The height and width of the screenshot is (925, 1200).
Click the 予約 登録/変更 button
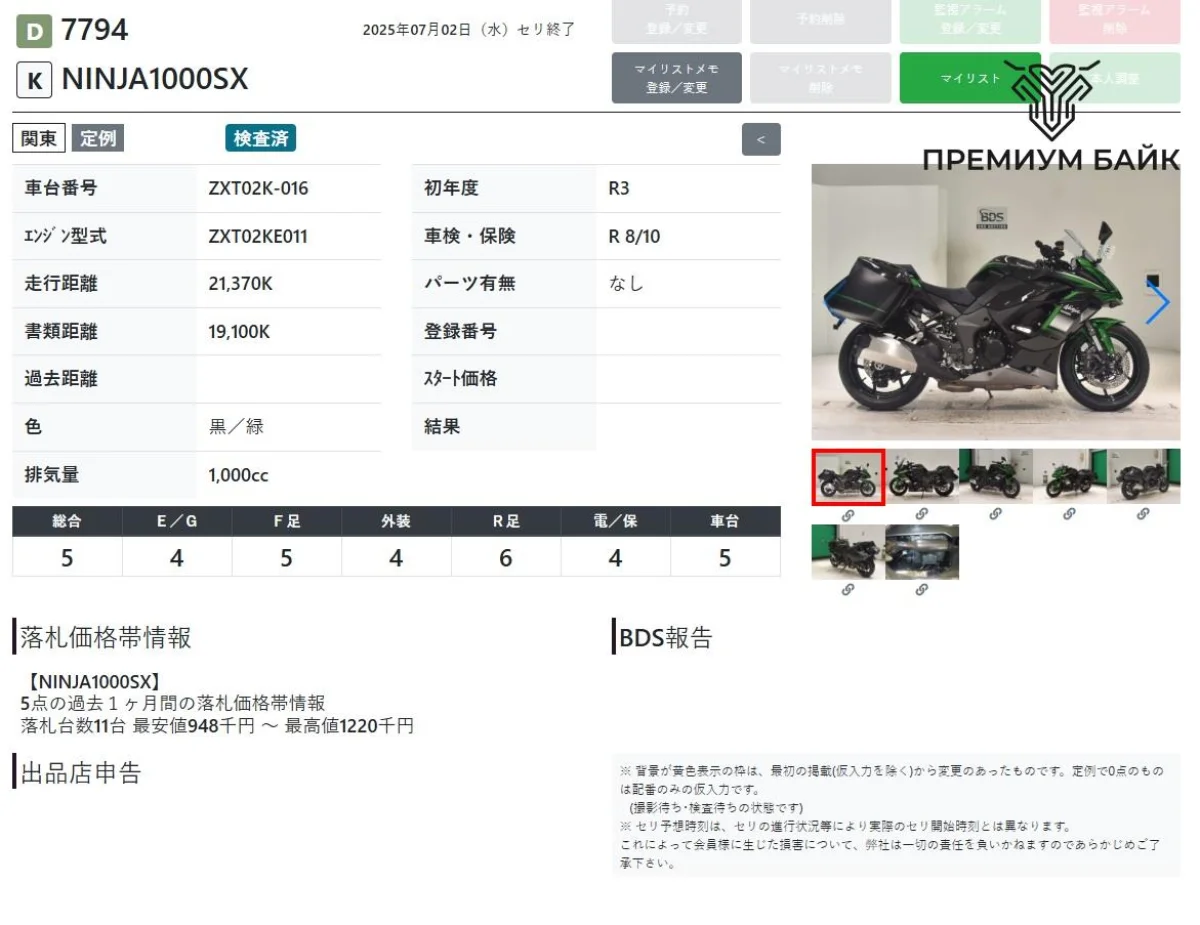pyautogui.click(x=676, y=20)
